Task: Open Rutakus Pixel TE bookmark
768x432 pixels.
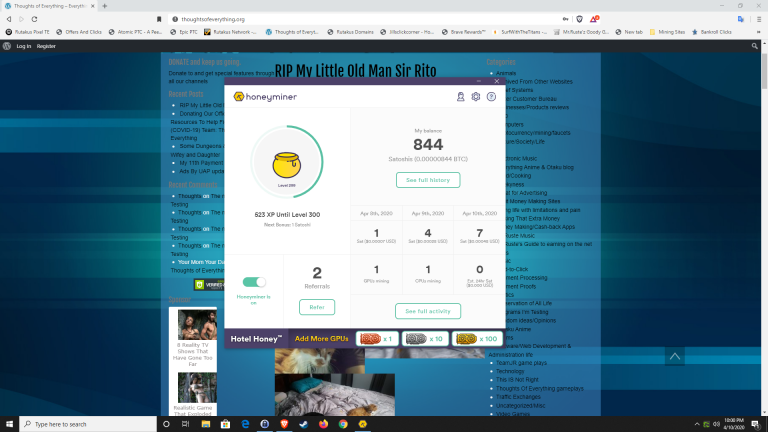Action: click(27, 32)
